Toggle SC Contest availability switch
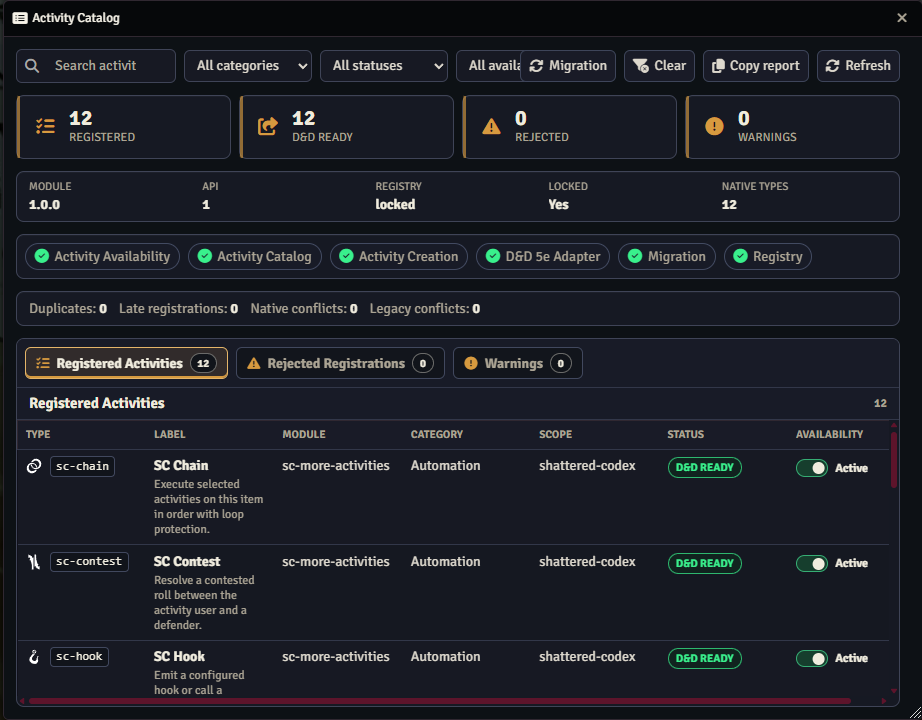Image resolution: width=922 pixels, height=720 pixels. coord(811,564)
